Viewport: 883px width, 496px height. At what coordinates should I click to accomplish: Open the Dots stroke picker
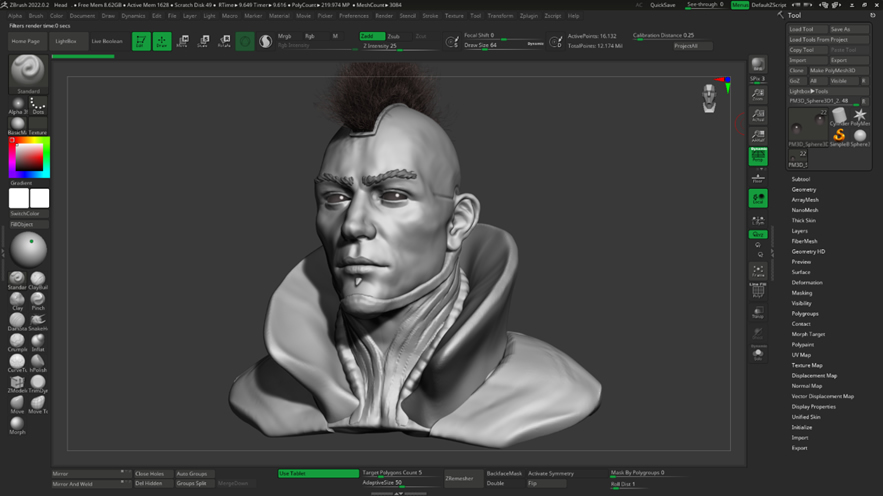38,105
